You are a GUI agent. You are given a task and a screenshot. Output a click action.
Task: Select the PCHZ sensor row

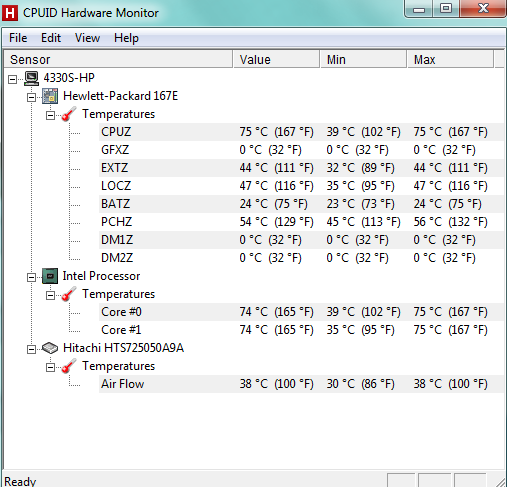click(301, 222)
